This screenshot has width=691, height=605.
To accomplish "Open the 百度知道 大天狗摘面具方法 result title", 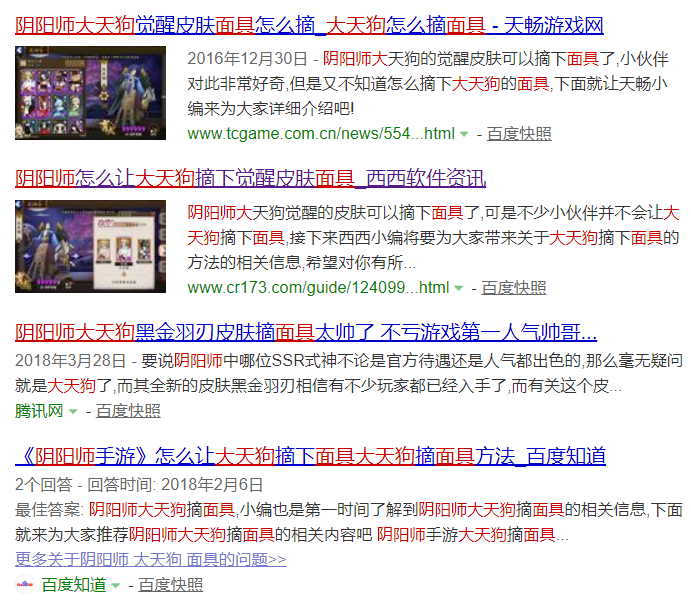I will point(310,456).
